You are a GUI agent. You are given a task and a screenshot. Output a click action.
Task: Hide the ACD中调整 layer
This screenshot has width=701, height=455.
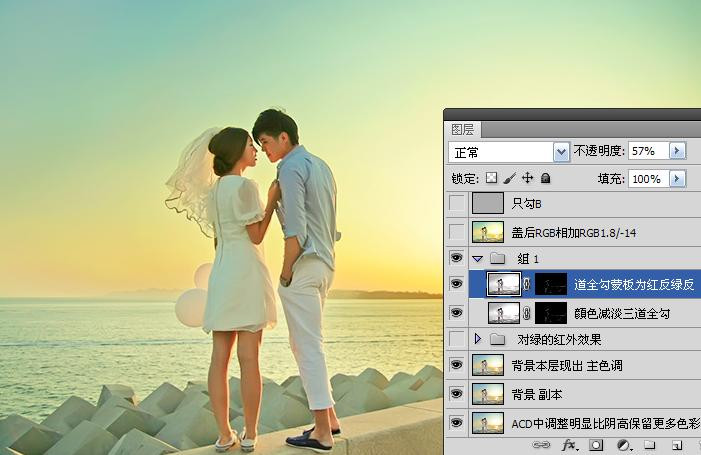coord(456,422)
